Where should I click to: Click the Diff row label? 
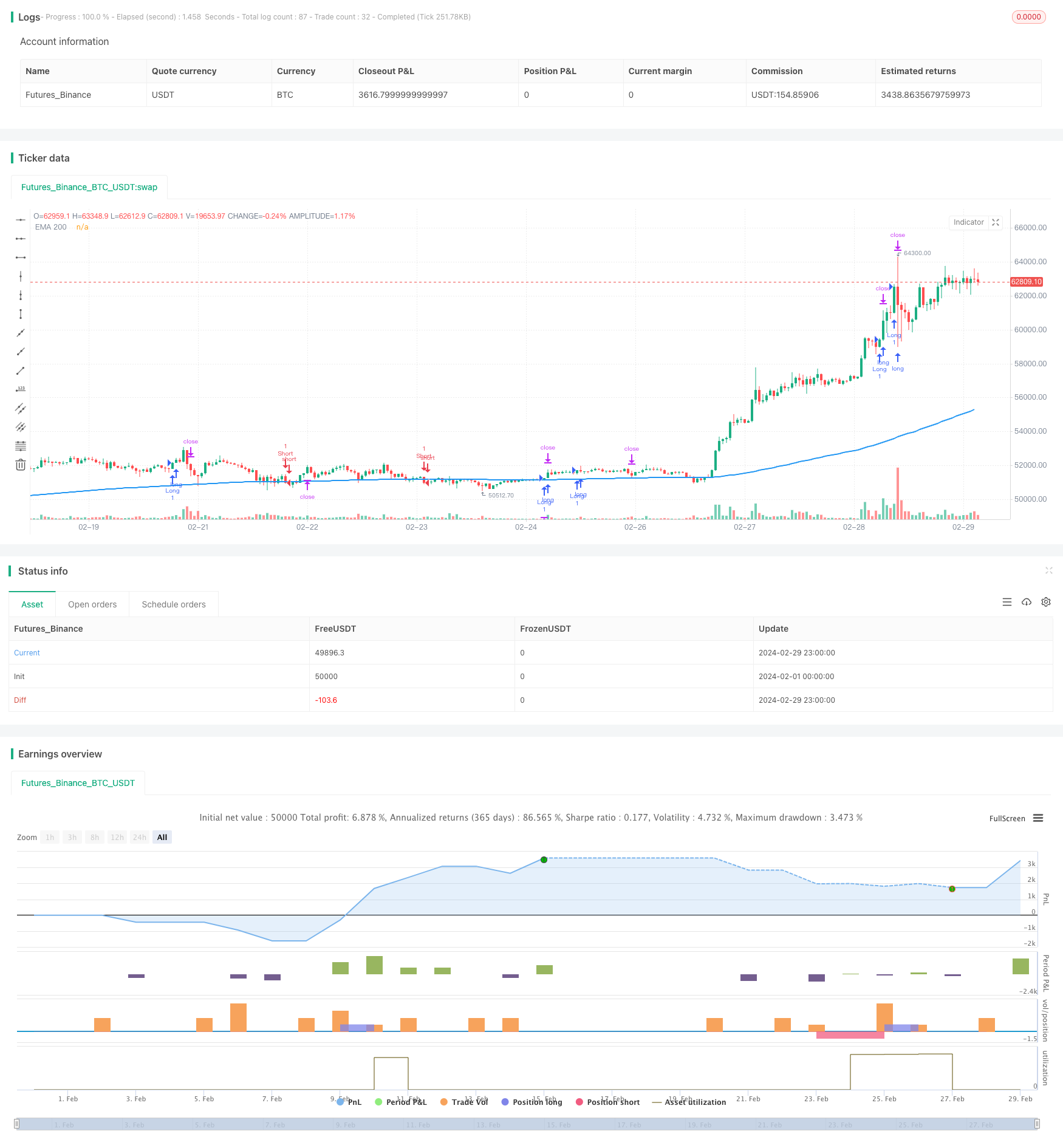coord(20,700)
